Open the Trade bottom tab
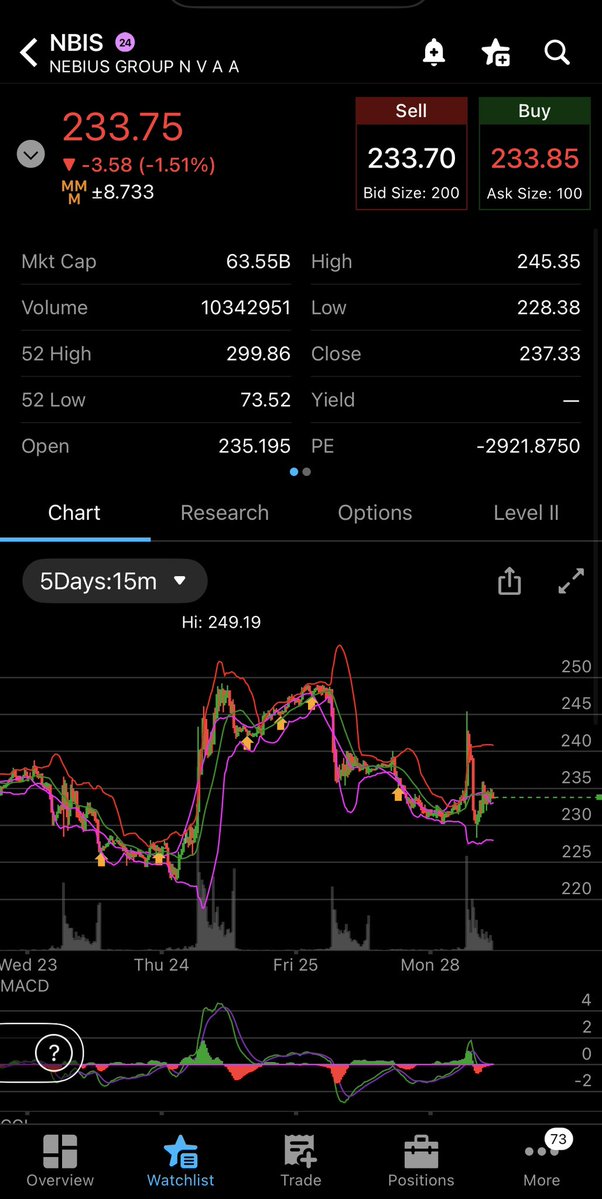Viewport: 602px width, 1199px height. click(301, 1161)
